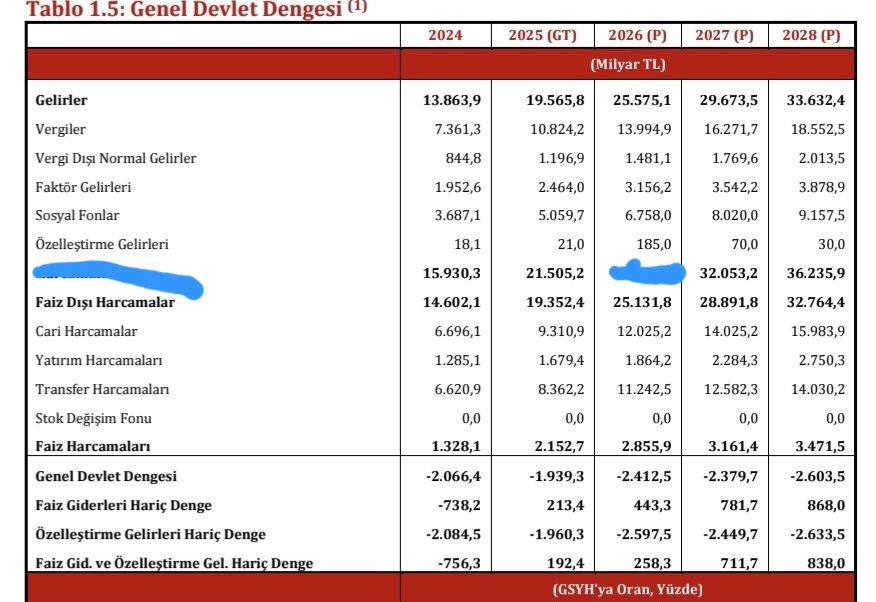
Task: Select the Stok Değişim Fonu row label
Action: click(x=93, y=418)
